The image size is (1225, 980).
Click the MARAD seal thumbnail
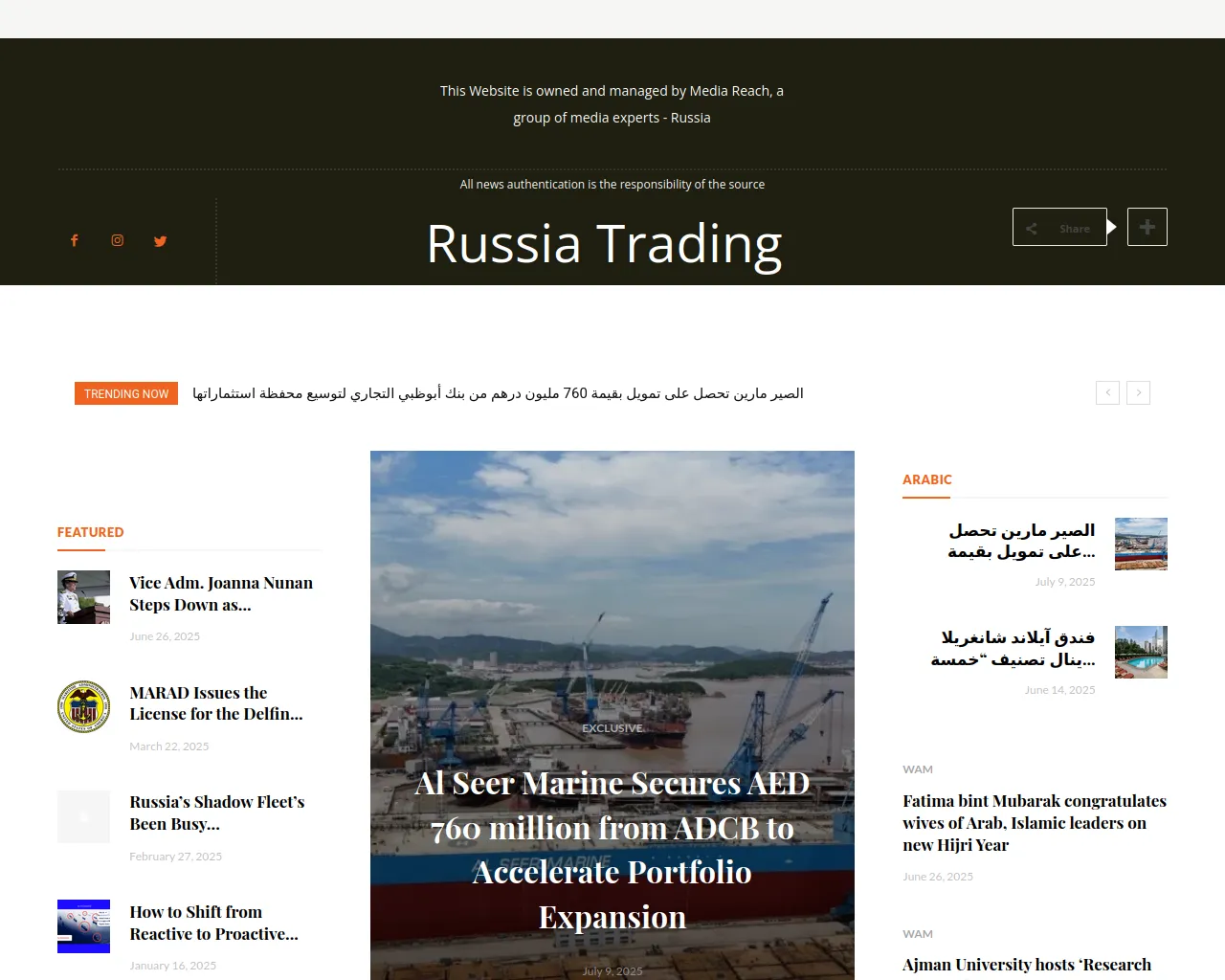coord(83,707)
